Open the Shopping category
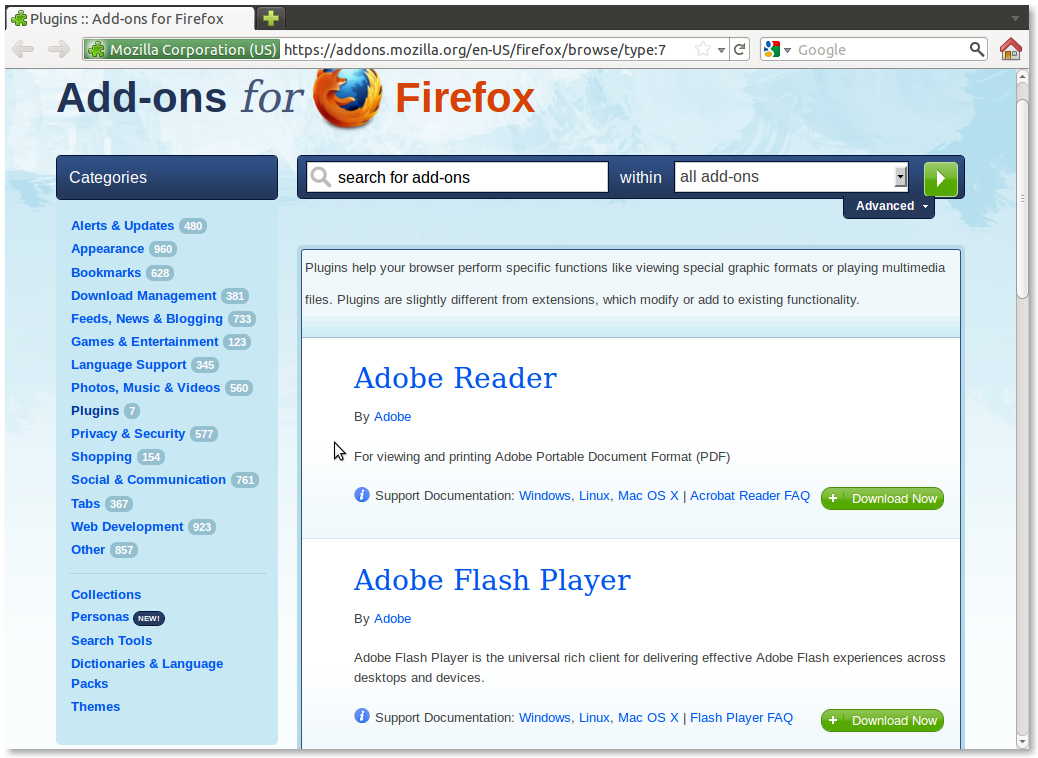Screen dimensions: 1038x758 (x=101, y=457)
